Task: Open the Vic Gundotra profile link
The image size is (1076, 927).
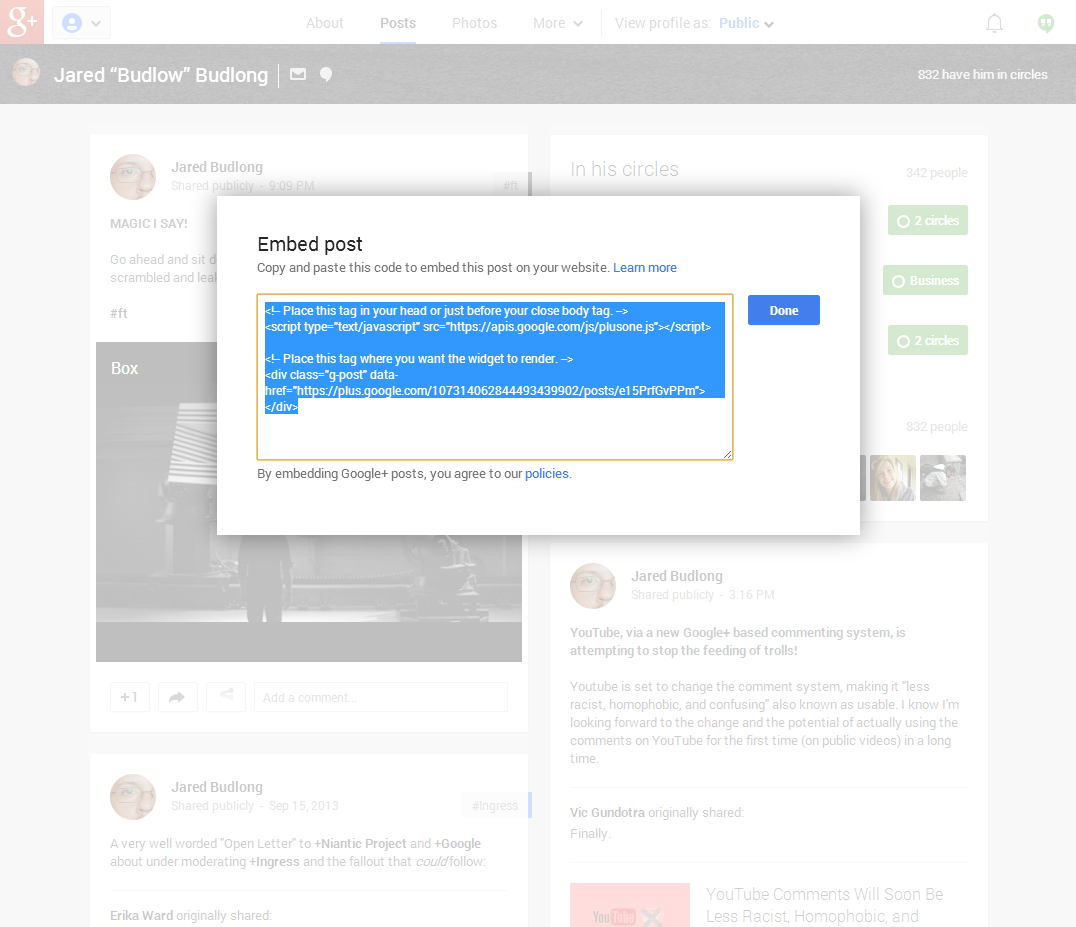Action: click(607, 812)
